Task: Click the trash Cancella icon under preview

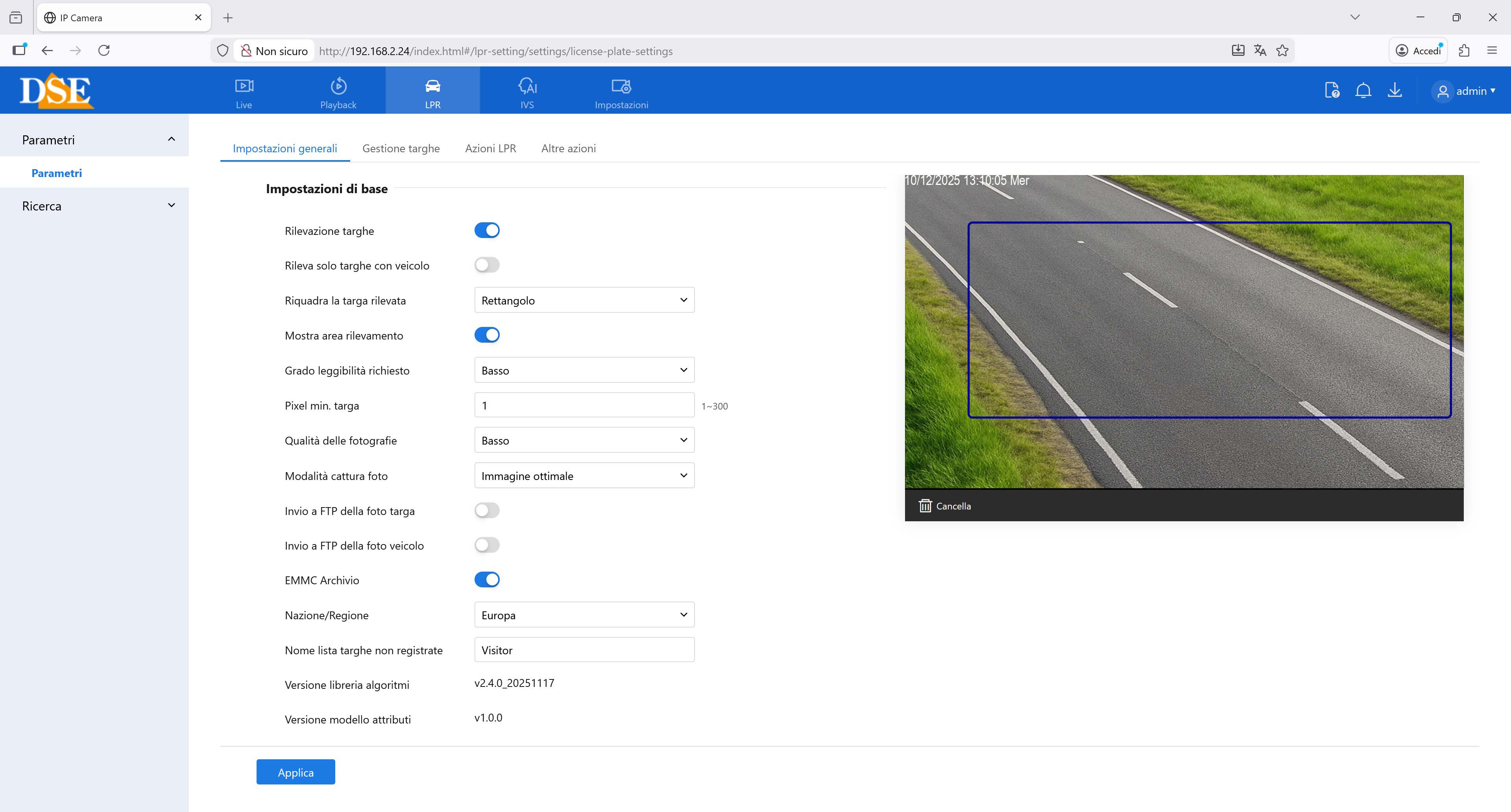Action: point(925,506)
